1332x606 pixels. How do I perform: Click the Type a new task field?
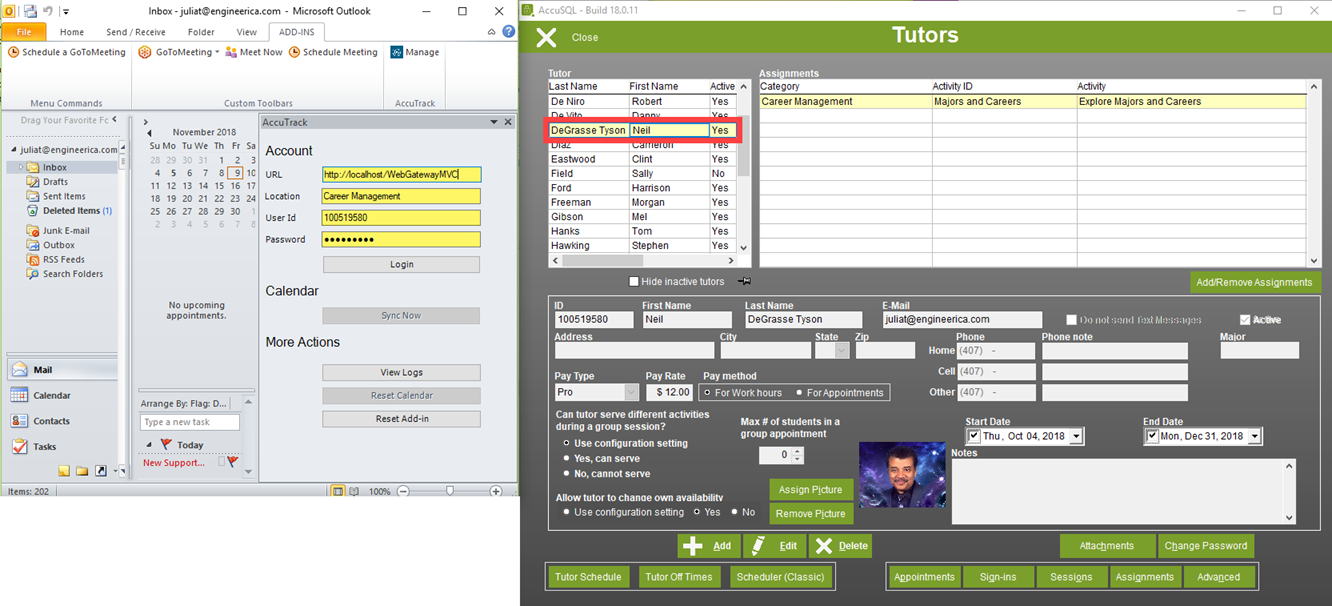[190, 423]
